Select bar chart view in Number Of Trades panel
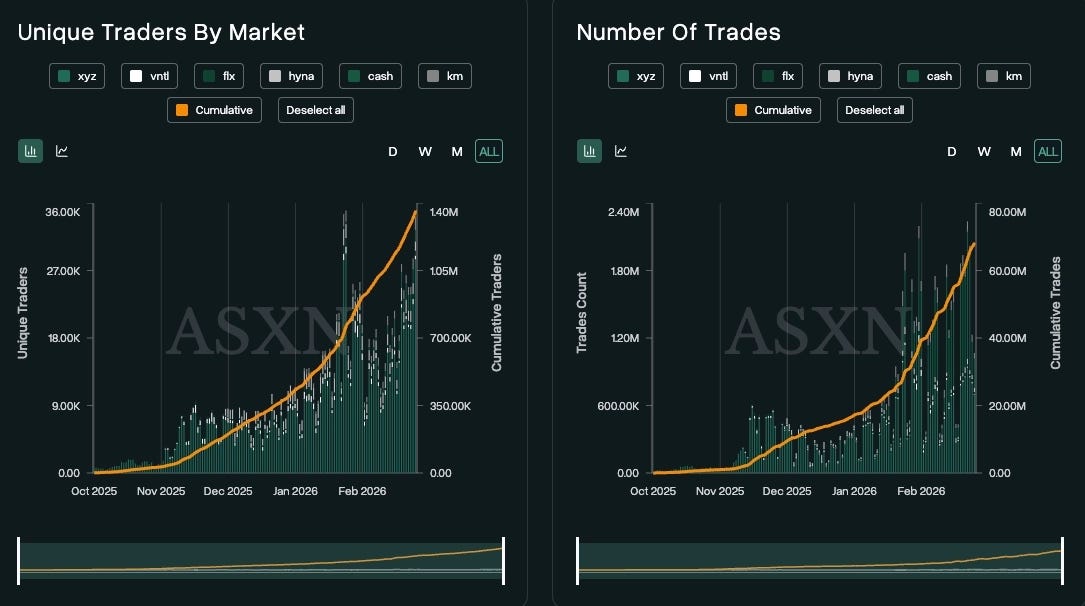This screenshot has width=1085, height=606. click(x=590, y=151)
